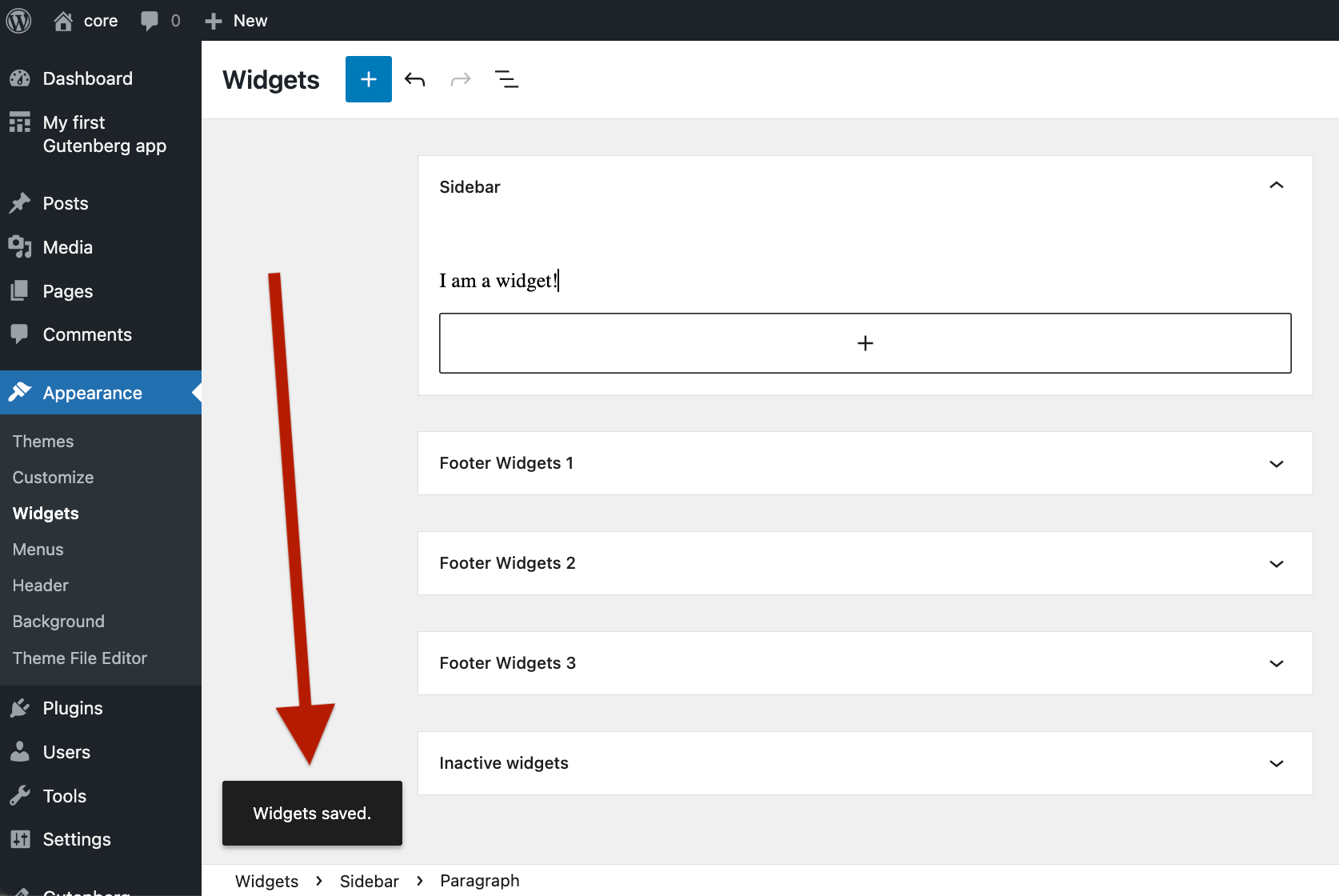Collapse the Sidebar widget area
The width and height of the screenshot is (1339, 896).
1276,186
